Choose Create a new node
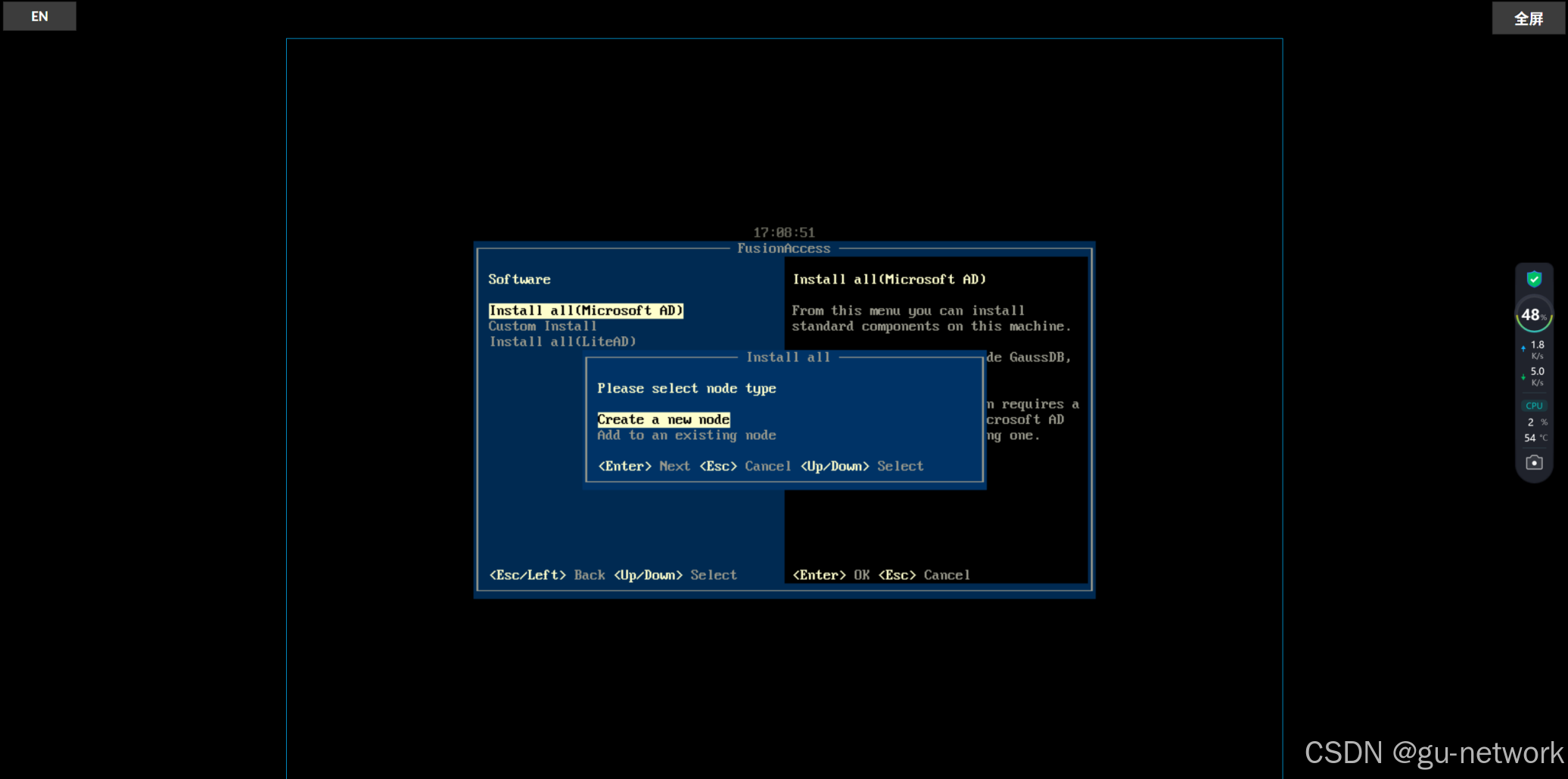The height and width of the screenshot is (779, 1568). tap(664, 419)
